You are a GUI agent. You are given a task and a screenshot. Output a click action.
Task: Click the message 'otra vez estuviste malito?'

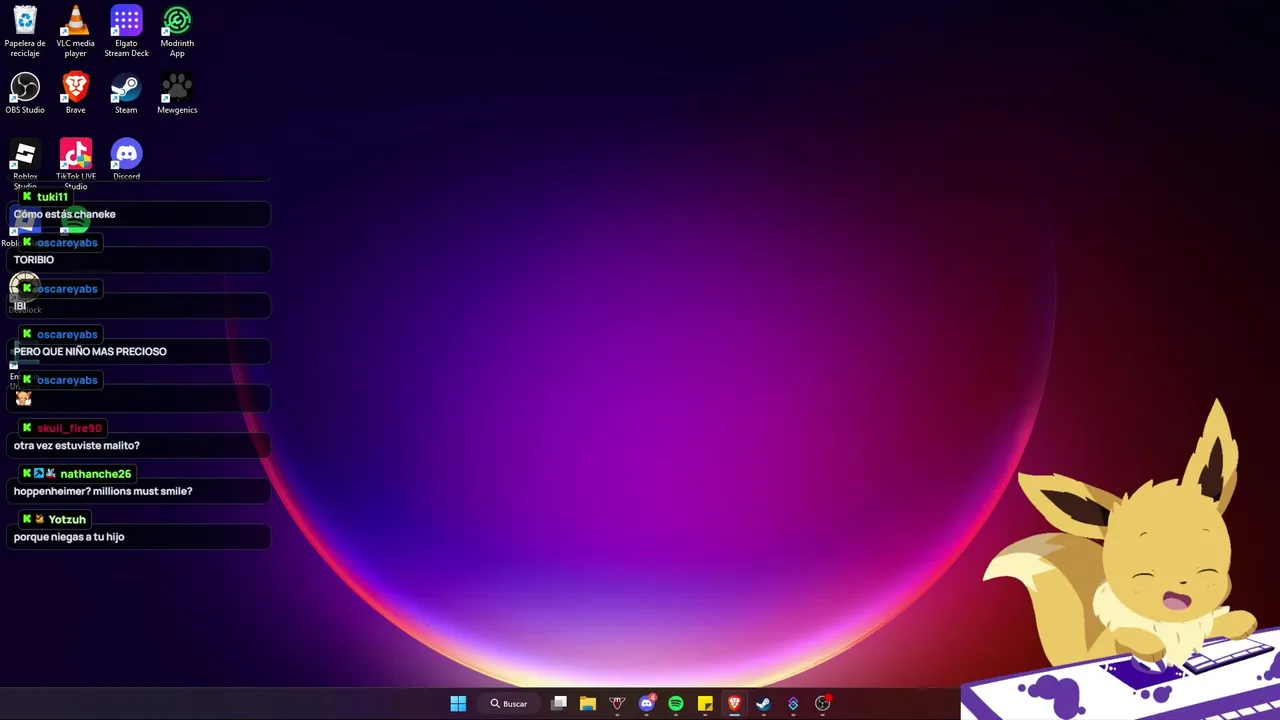coord(77,446)
